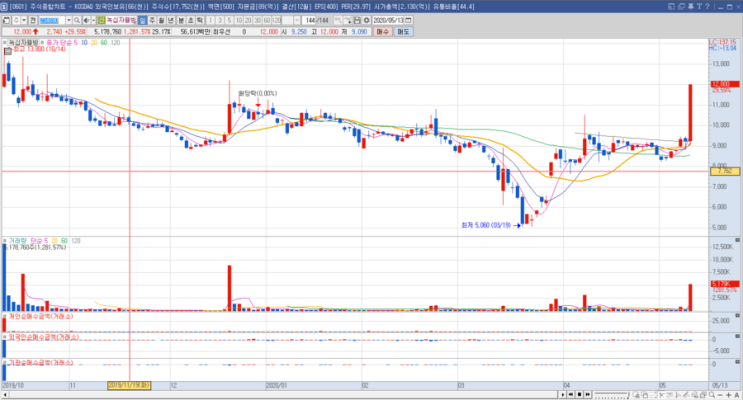Select the minute (분) period button

coord(181,20)
